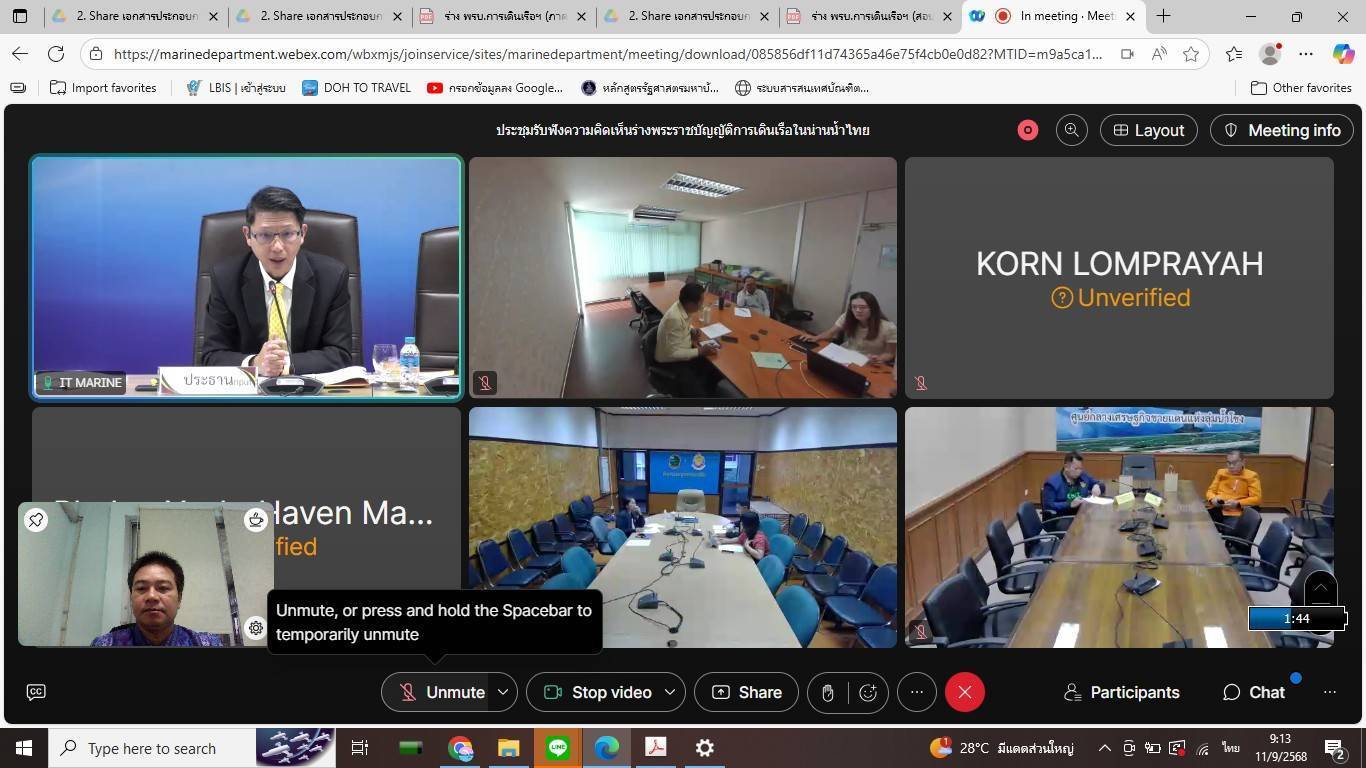Open the Layout options menu
1366x768 pixels.
1148,130
